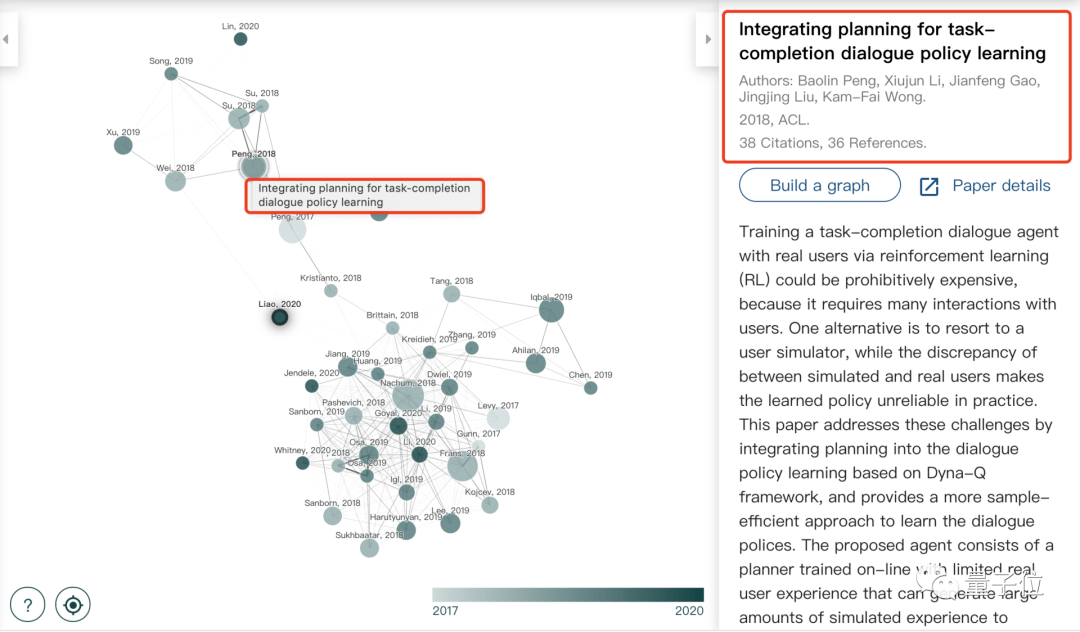Select the Wei, 2018 node
The width and height of the screenshot is (1080, 632).
pos(176,181)
